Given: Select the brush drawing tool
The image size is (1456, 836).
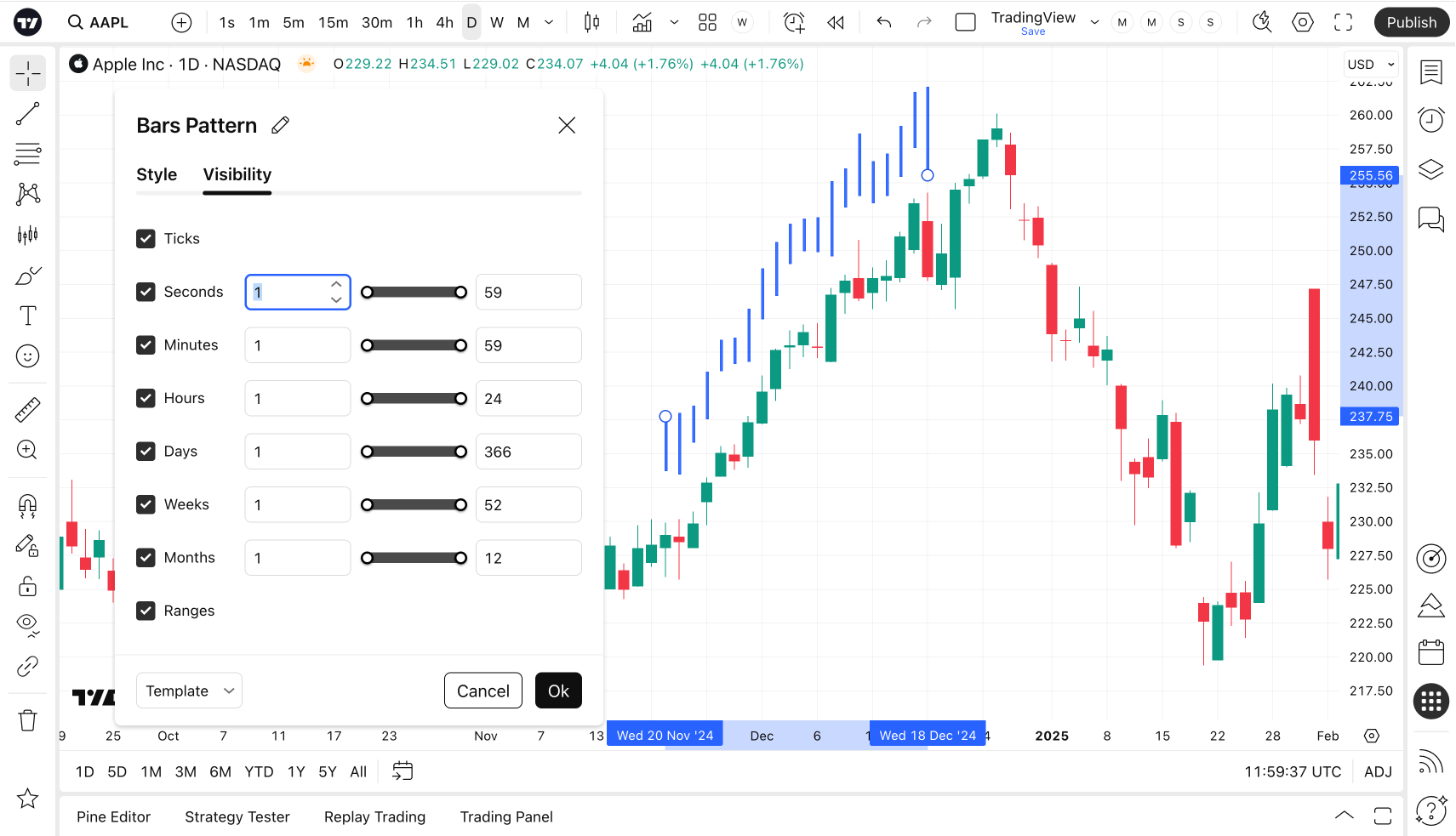Looking at the screenshot, I should (27, 276).
